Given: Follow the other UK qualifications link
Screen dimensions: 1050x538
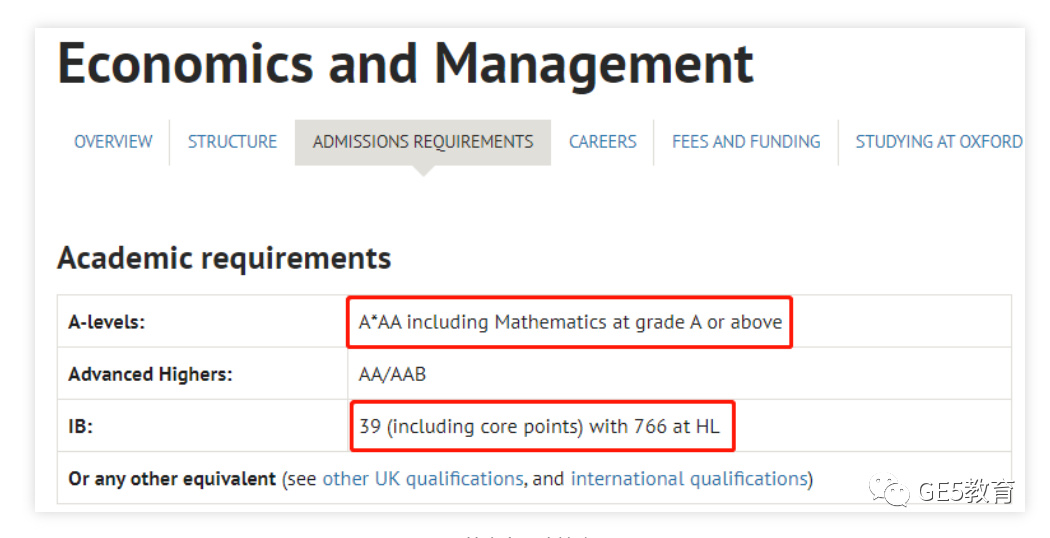Looking at the screenshot, I should pyautogui.click(x=423, y=478).
